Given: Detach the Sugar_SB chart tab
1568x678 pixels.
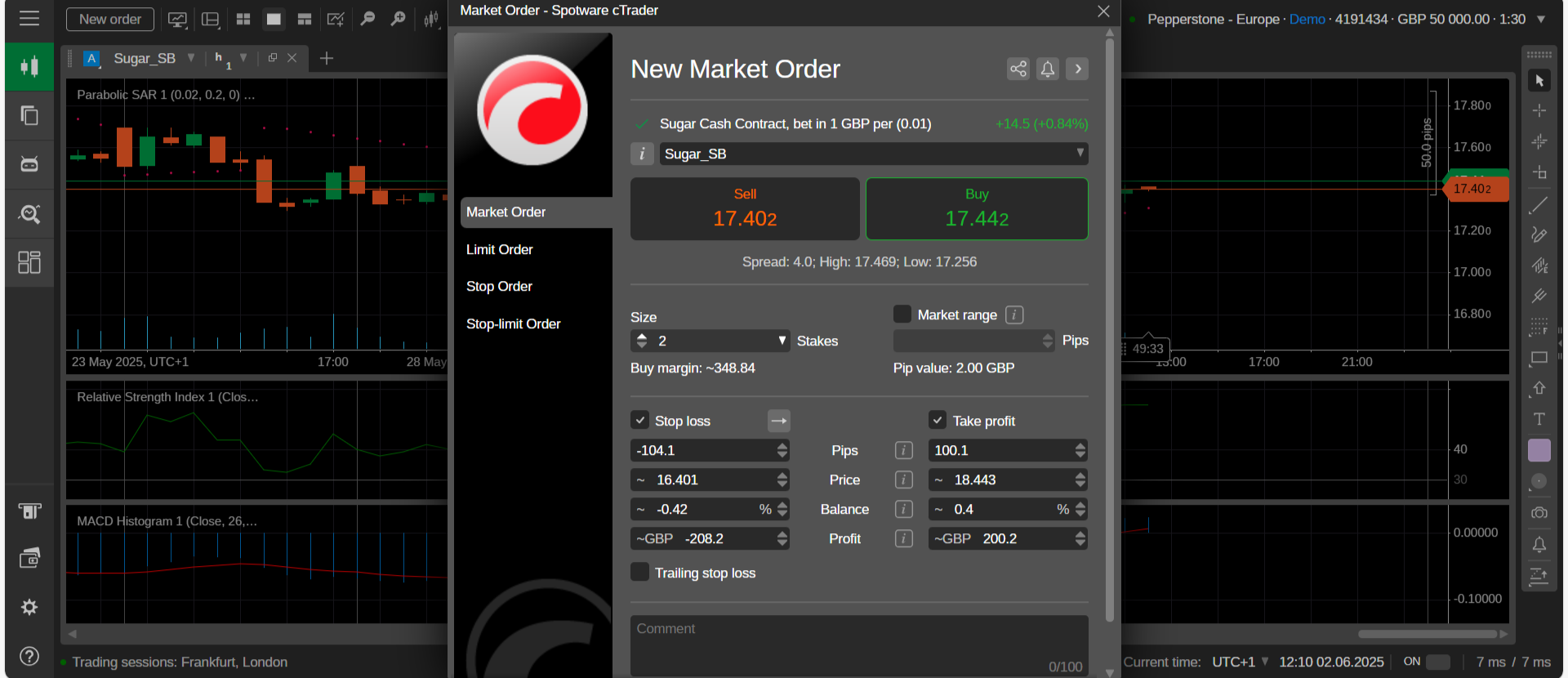Looking at the screenshot, I should [x=273, y=58].
